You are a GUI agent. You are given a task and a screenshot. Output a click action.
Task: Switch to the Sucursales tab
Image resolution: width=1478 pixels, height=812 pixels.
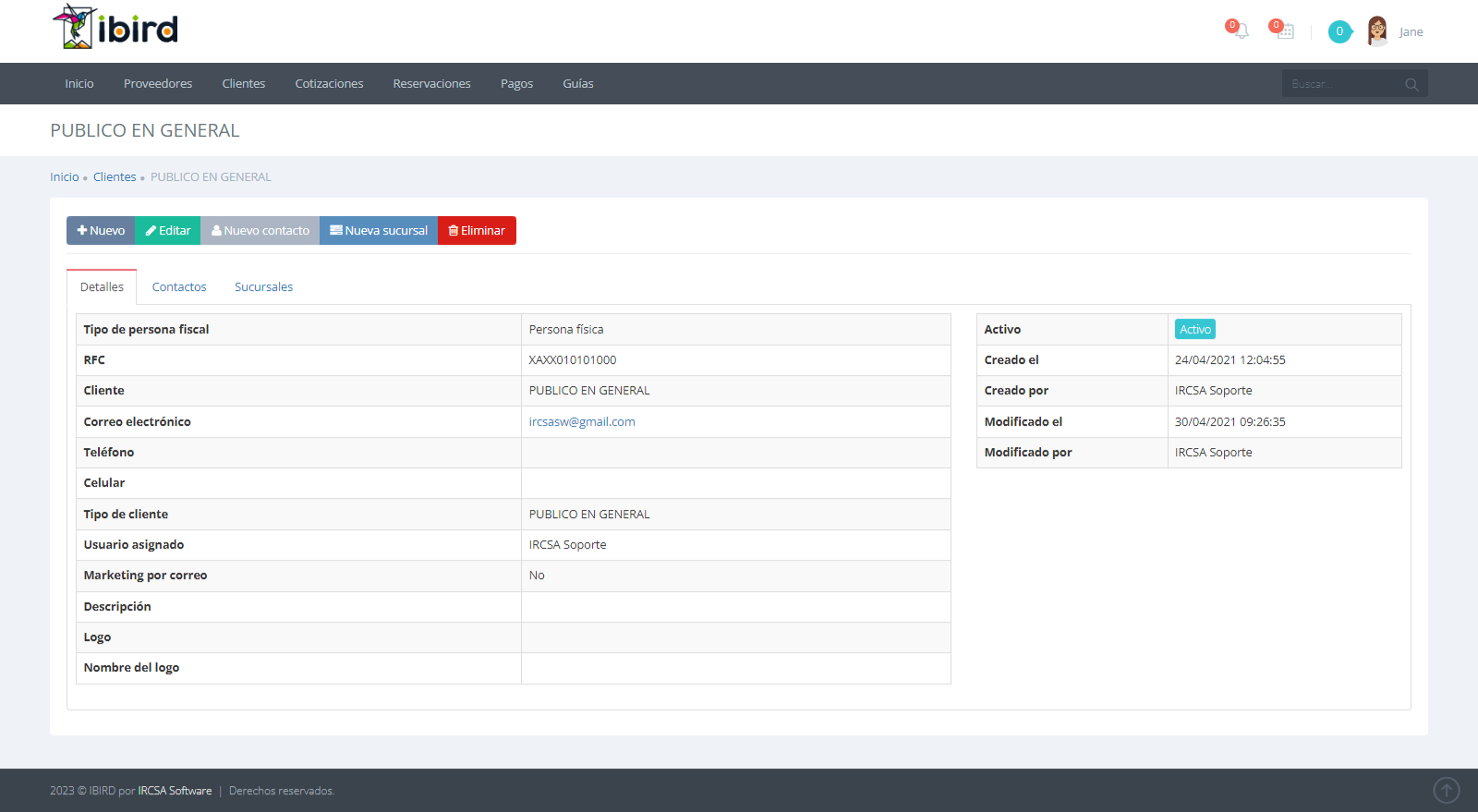(263, 286)
